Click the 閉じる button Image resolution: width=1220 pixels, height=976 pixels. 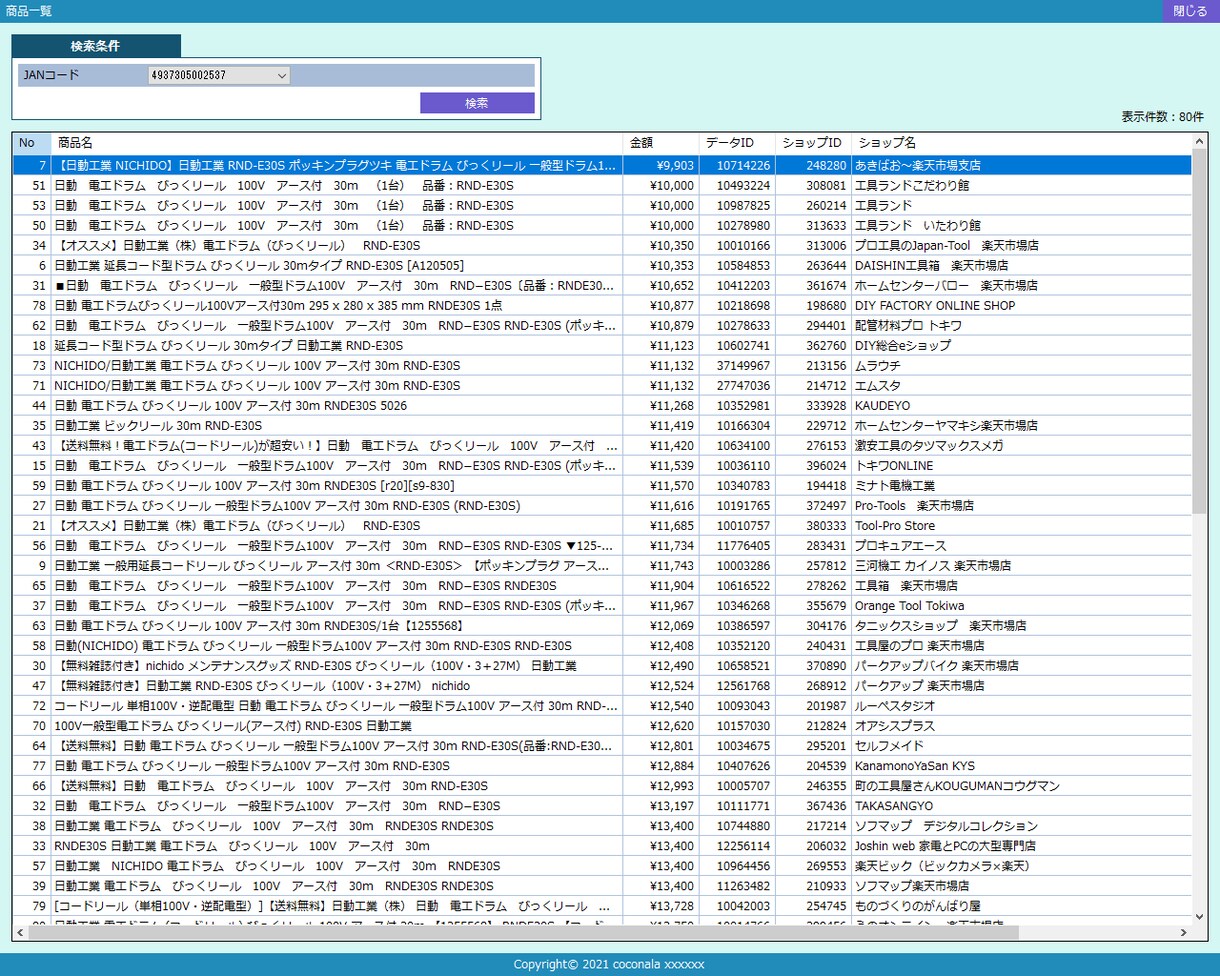pos(1190,11)
